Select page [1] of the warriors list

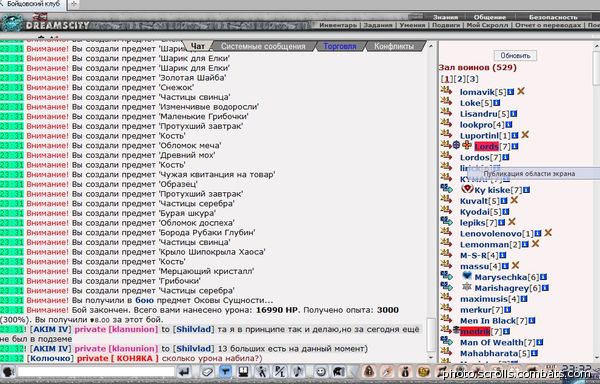pyautogui.click(x=447, y=79)
